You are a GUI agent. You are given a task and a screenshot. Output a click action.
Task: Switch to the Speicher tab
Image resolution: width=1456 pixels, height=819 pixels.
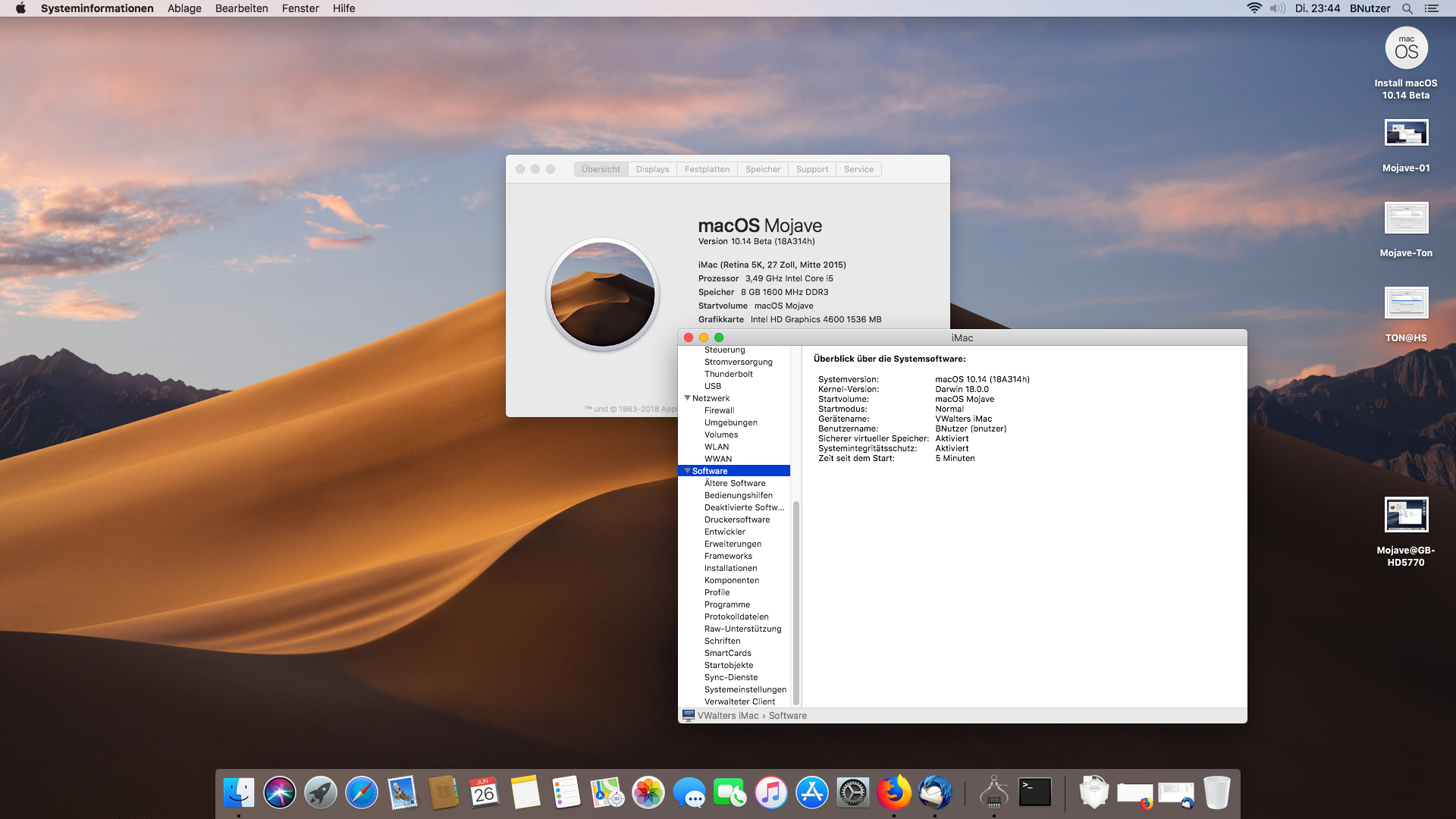click(x=762, y=169)
